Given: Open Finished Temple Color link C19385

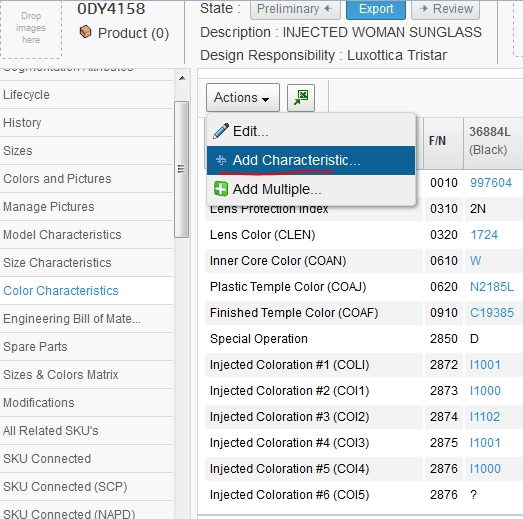Looking at the screenshot, I should tap(492, 313).
